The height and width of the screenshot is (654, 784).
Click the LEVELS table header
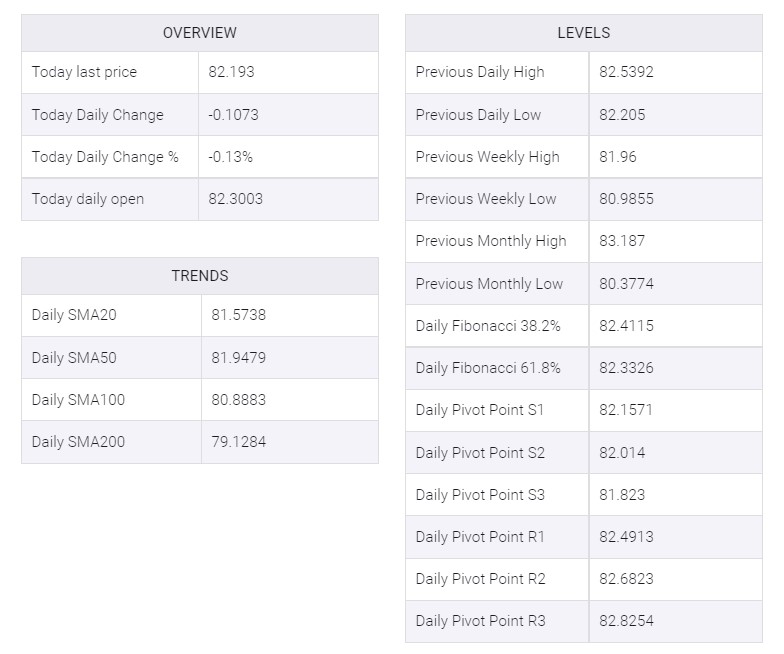(x=583, y=33)
